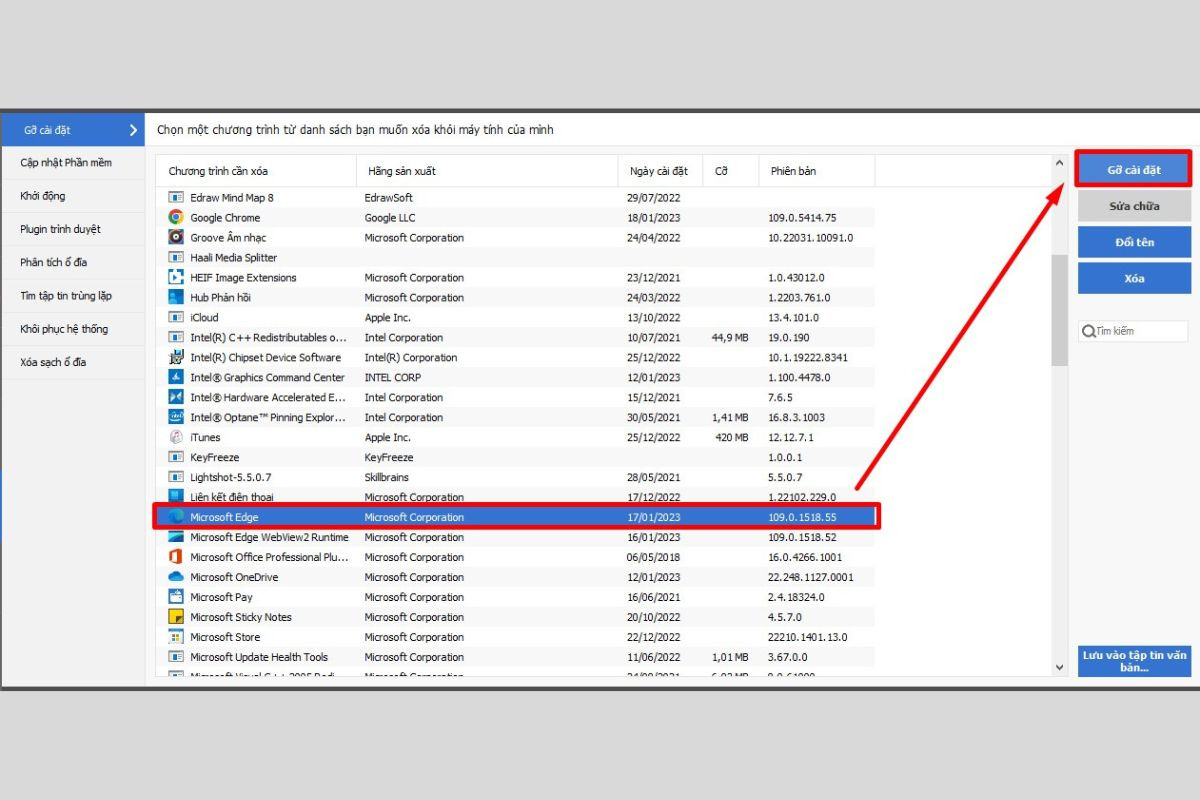Click version 109.0.5414.75 of Chrome

pyautogui.click(x=802, y=217)
